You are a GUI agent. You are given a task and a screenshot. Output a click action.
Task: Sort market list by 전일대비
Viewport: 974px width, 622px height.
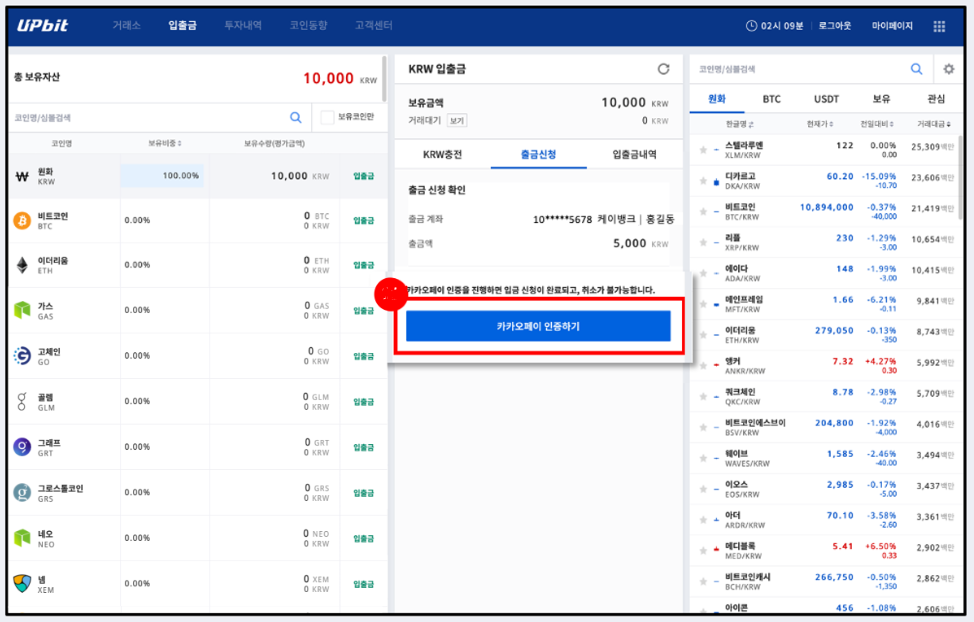click(876, 124)
